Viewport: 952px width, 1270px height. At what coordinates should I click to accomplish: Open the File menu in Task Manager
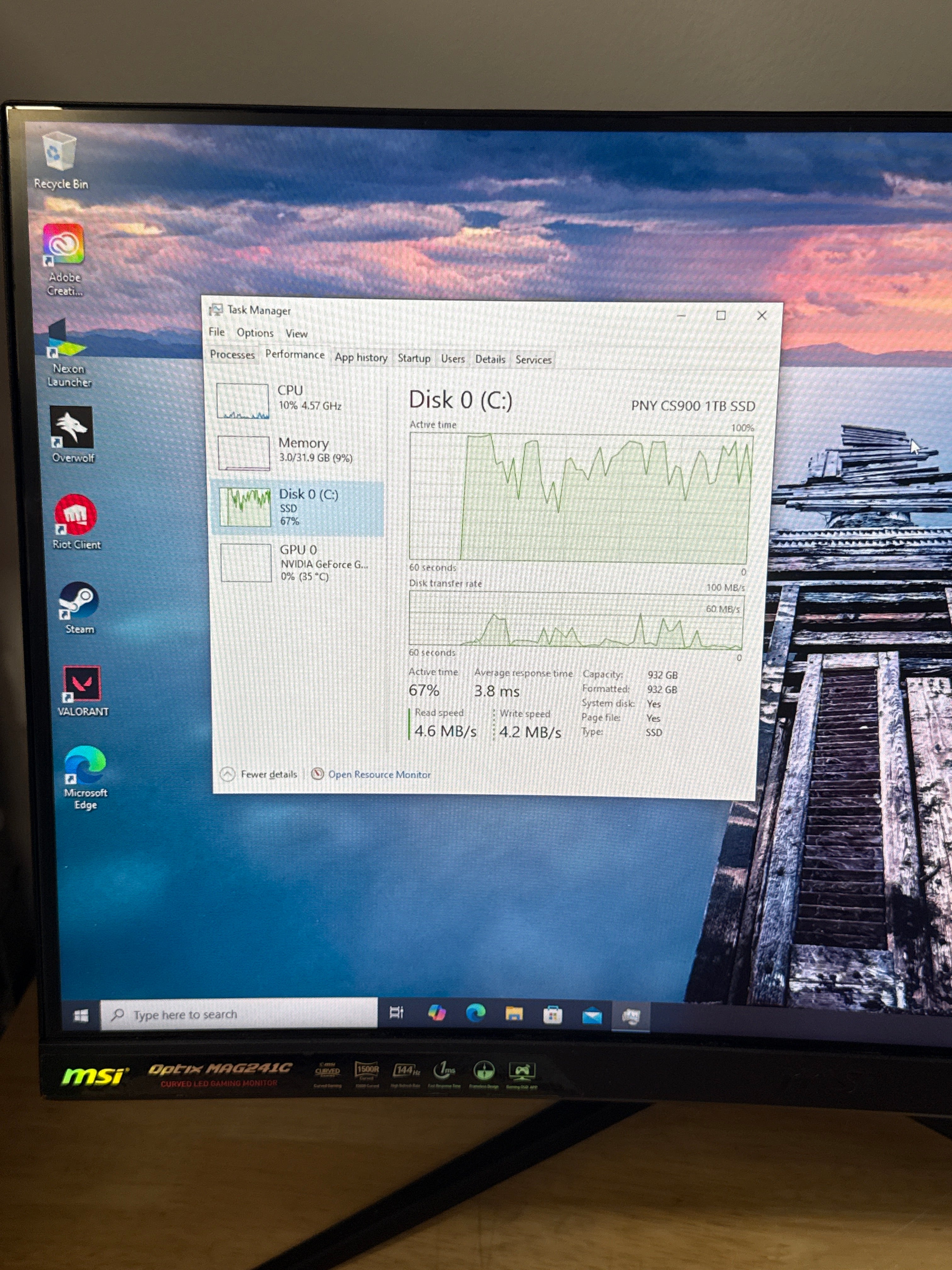click(216, 332)
